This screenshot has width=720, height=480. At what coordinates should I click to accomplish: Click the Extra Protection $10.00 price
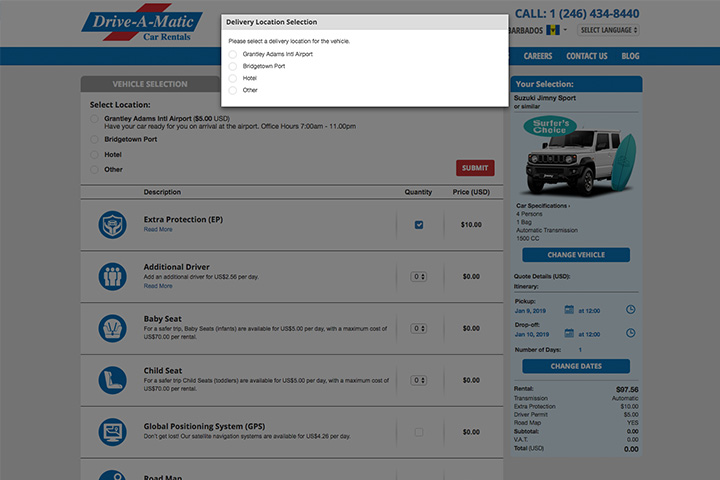[471, 225]
